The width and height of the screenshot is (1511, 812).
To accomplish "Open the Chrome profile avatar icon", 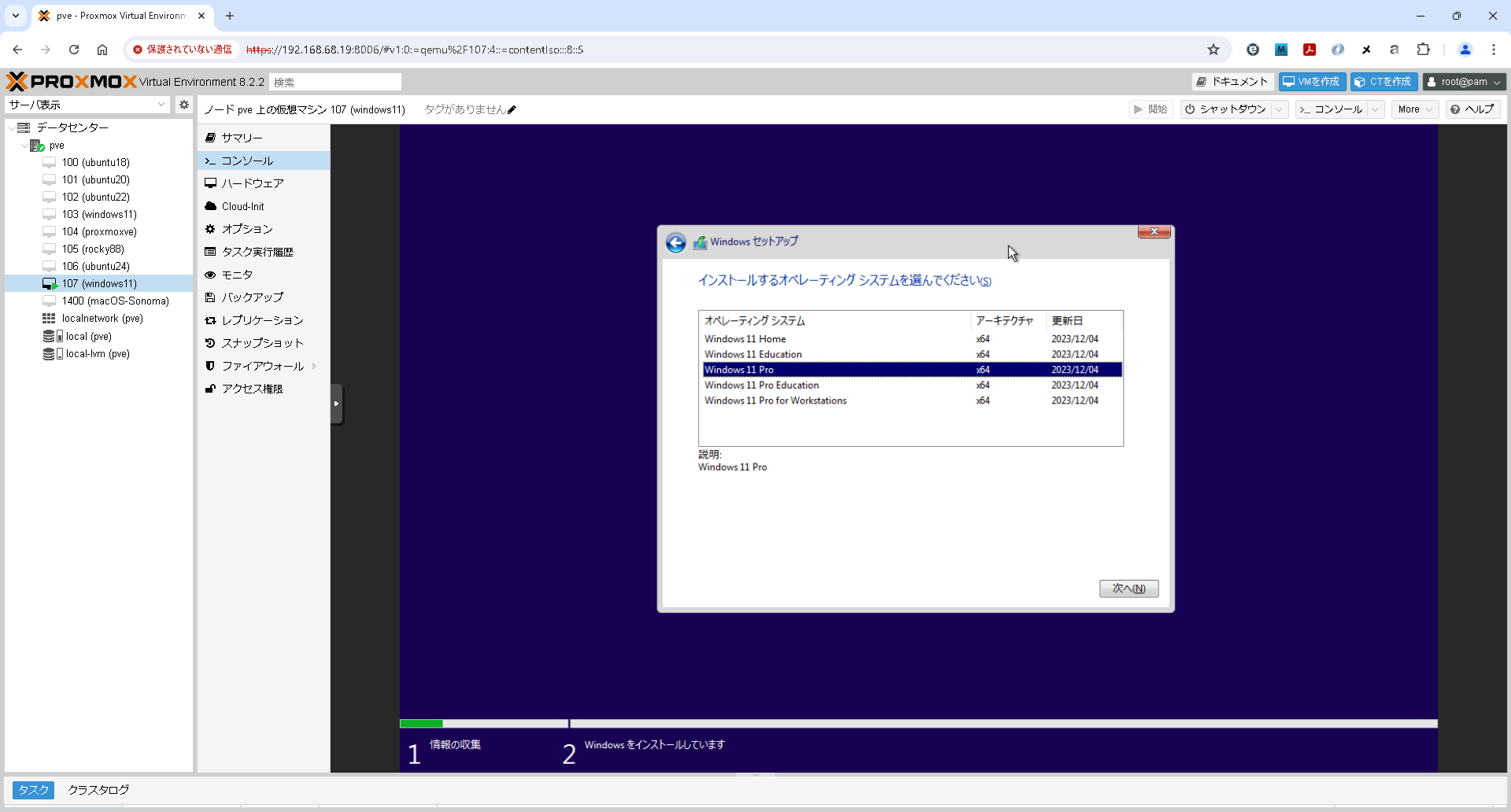I will tap(1465, 50).
